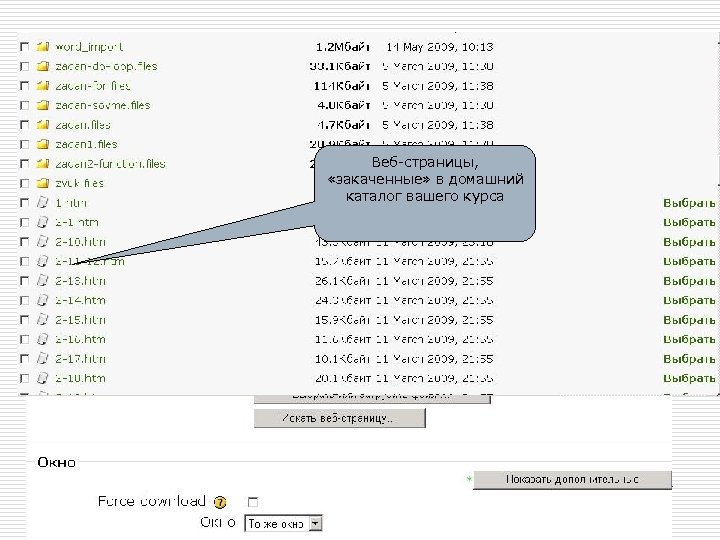Click the 114Кбайт size of zadan-for.files

tap(342, 86)
